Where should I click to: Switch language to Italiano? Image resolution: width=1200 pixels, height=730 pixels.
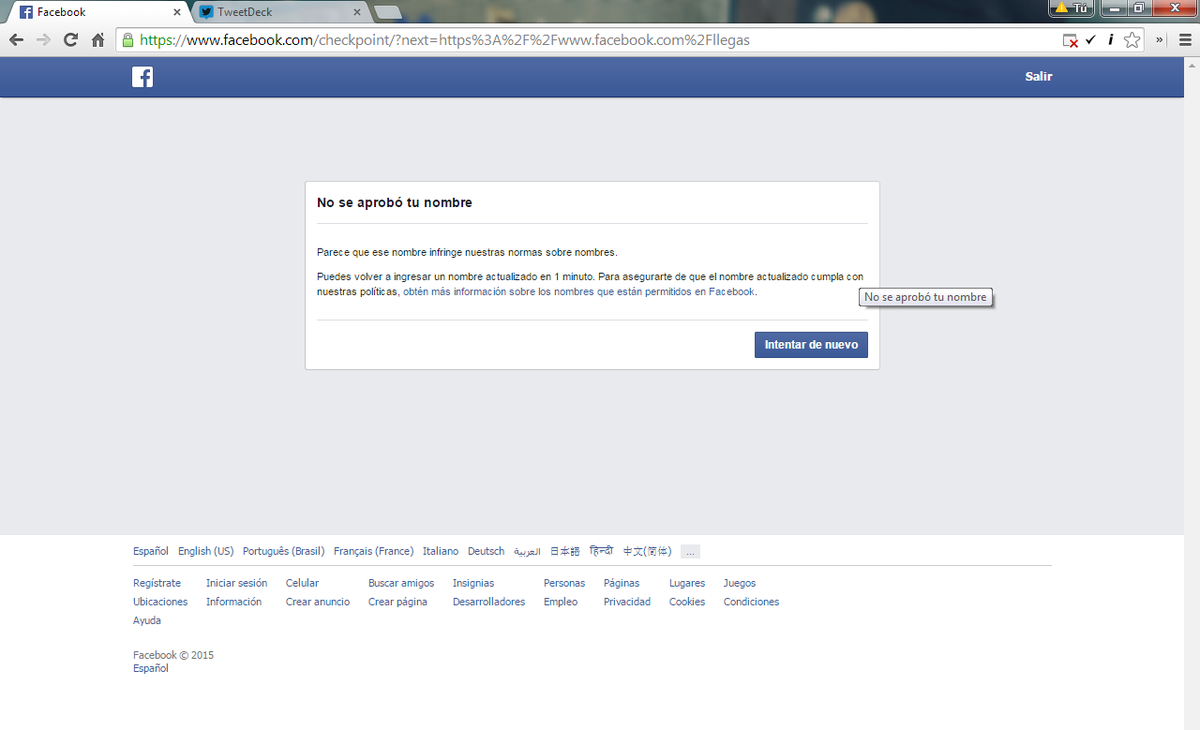tap(441, 551)
